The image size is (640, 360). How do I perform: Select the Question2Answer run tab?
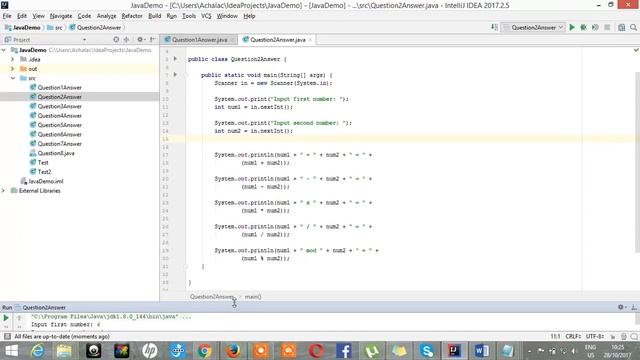pos(40,307)
